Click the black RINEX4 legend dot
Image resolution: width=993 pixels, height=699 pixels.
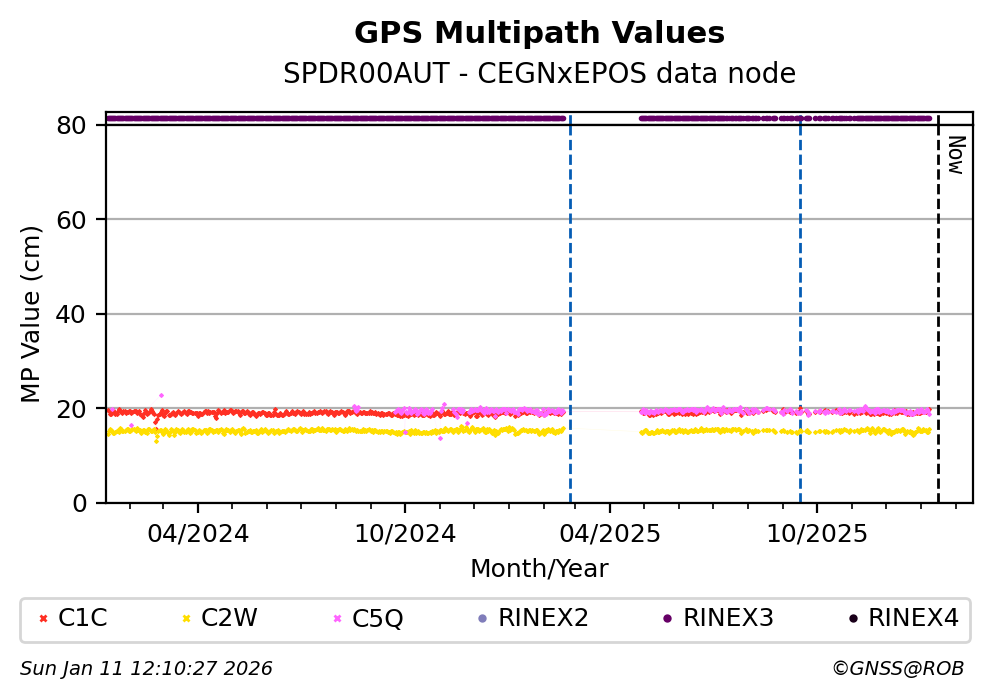coord(852,618)
